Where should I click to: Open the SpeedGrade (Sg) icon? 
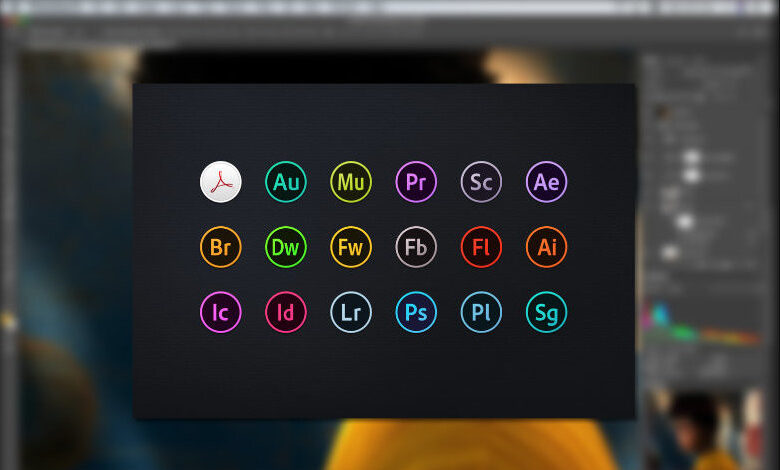pyautogui.click(x=546, y=312)
